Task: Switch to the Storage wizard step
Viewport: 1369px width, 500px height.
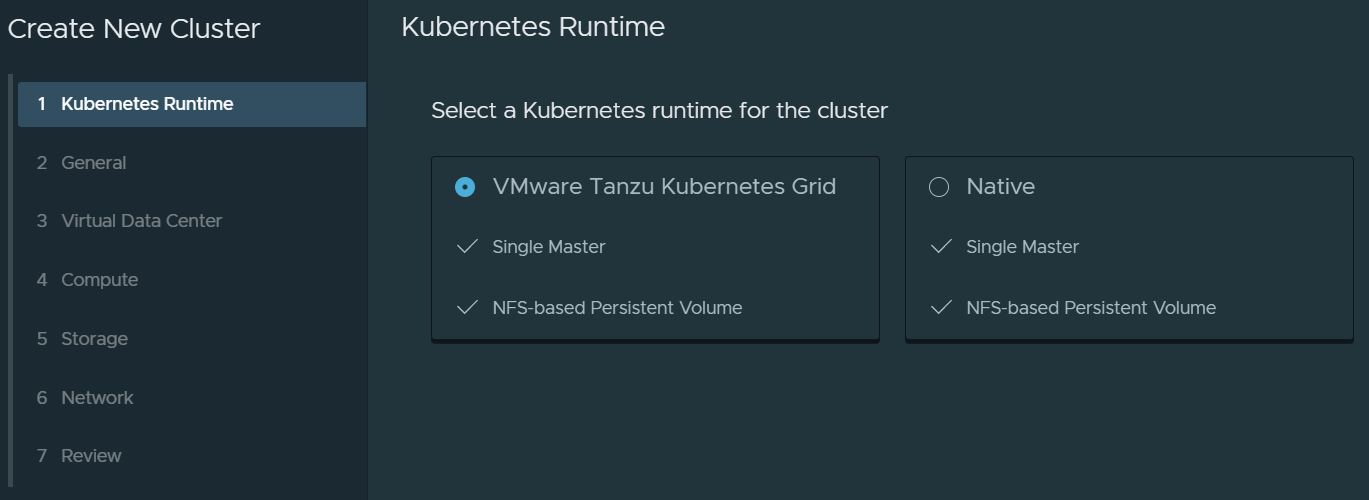Action: [94, 339]
